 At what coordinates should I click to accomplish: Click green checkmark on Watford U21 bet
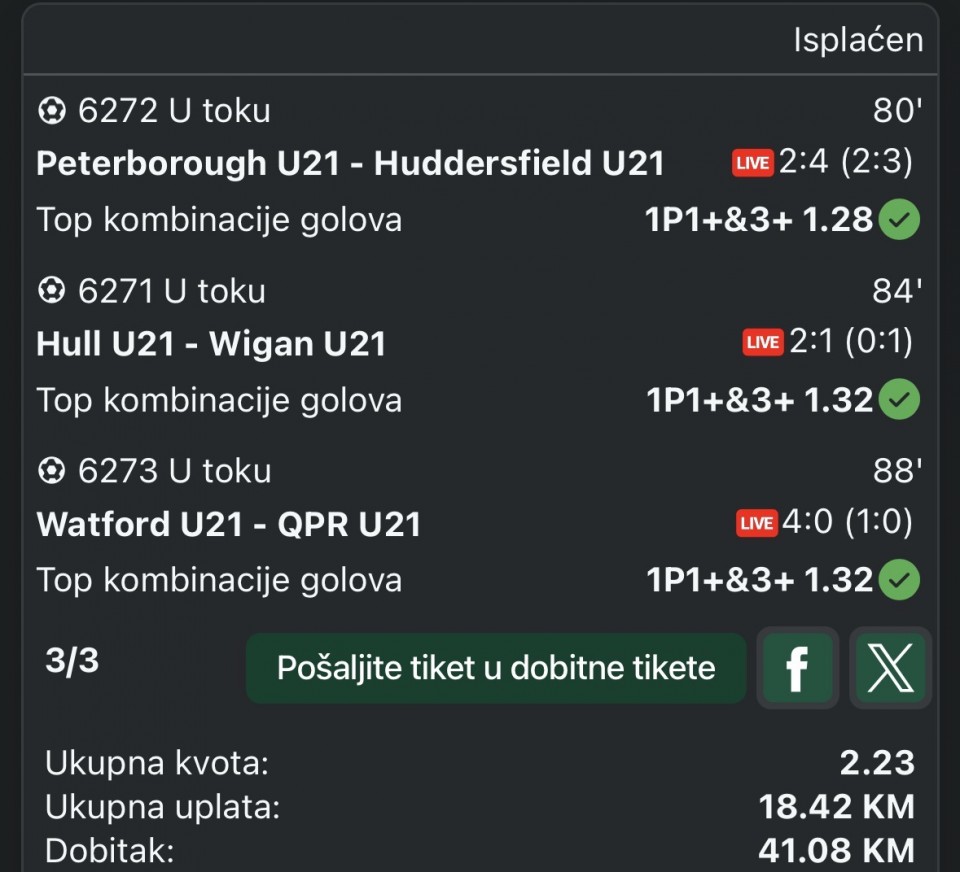point(899,580)
